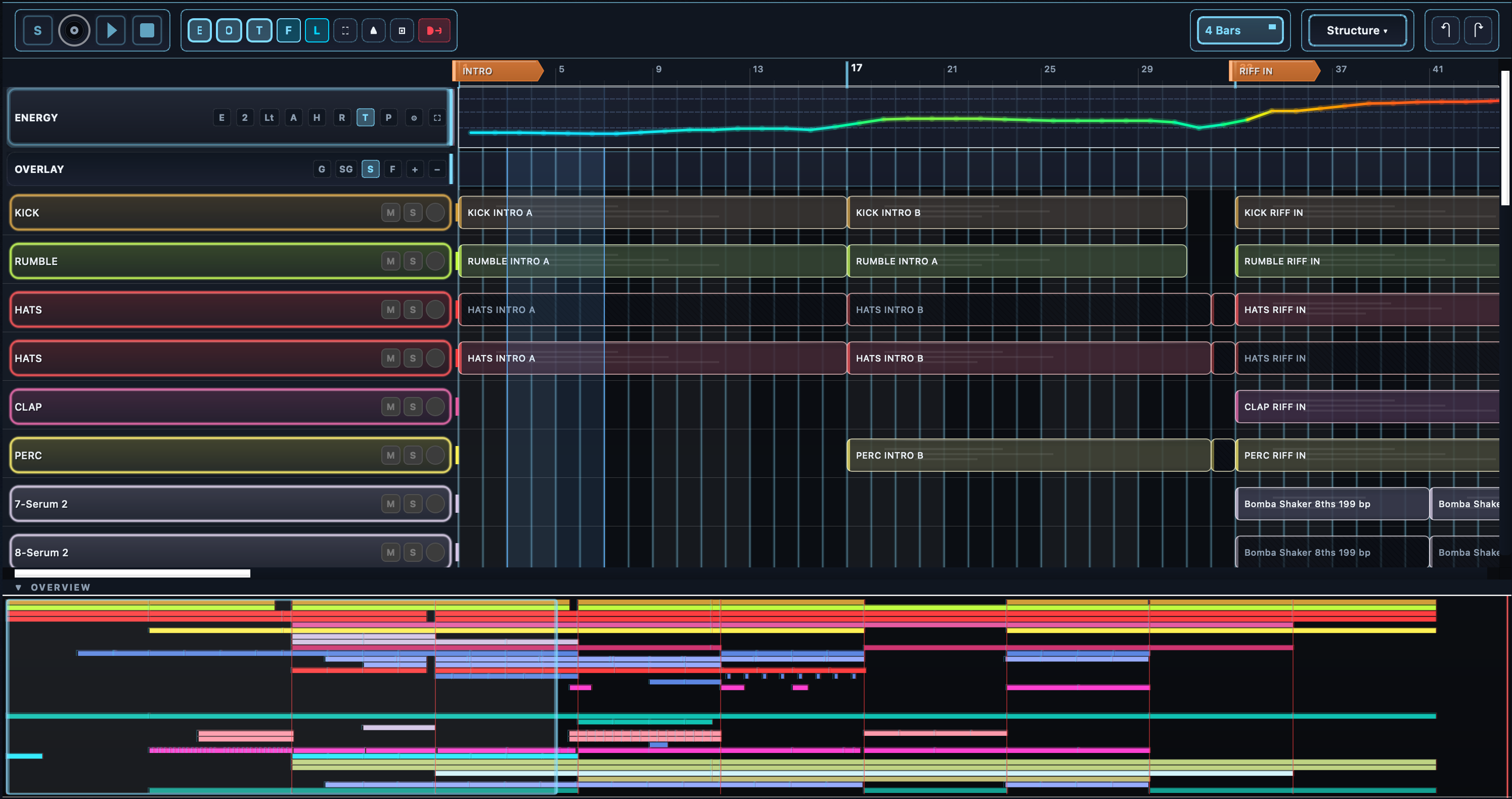Click the RIFF IN section marker

(1274, 71)
